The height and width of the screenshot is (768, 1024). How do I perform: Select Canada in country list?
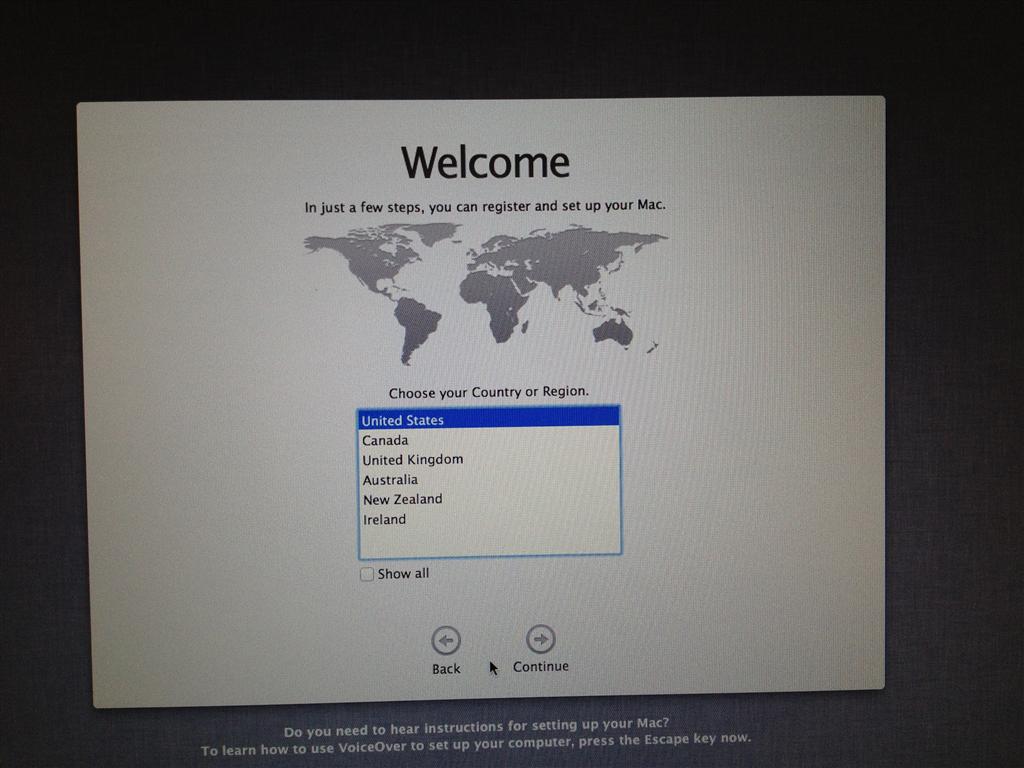coord(488,440)
